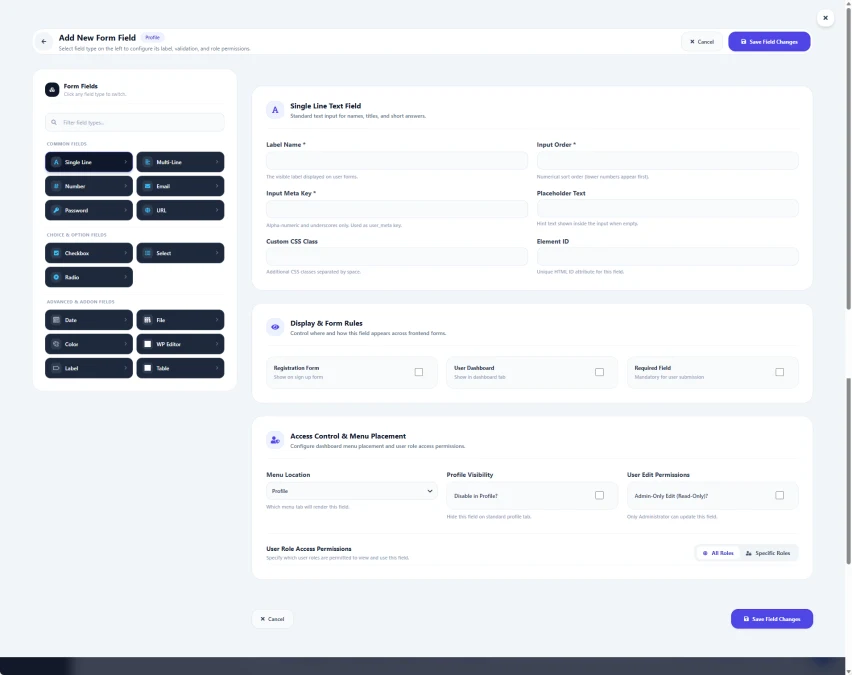Enable the User Dashboard checkbox
The height and width of the screenshot is (675, 852).
coord(599,372)
